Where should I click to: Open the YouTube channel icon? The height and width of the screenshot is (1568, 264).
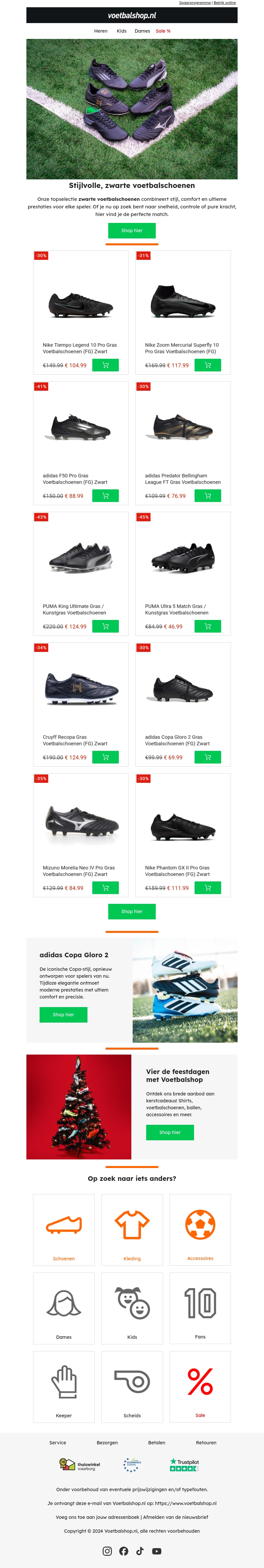[157, 1550]
